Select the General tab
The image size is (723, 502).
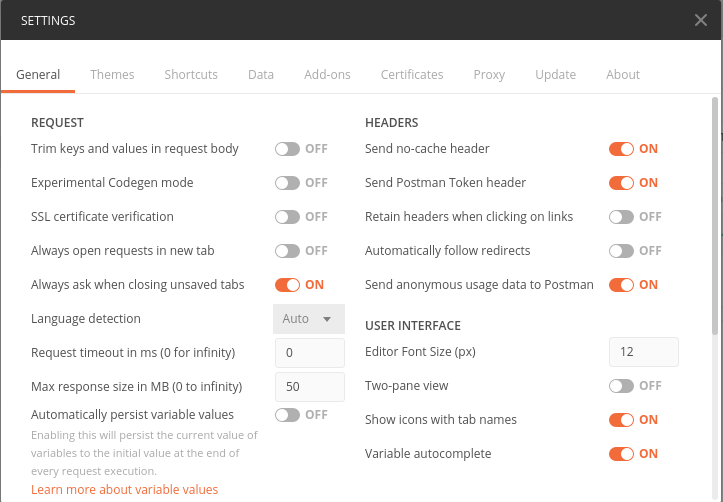click(x=38, y=74)
